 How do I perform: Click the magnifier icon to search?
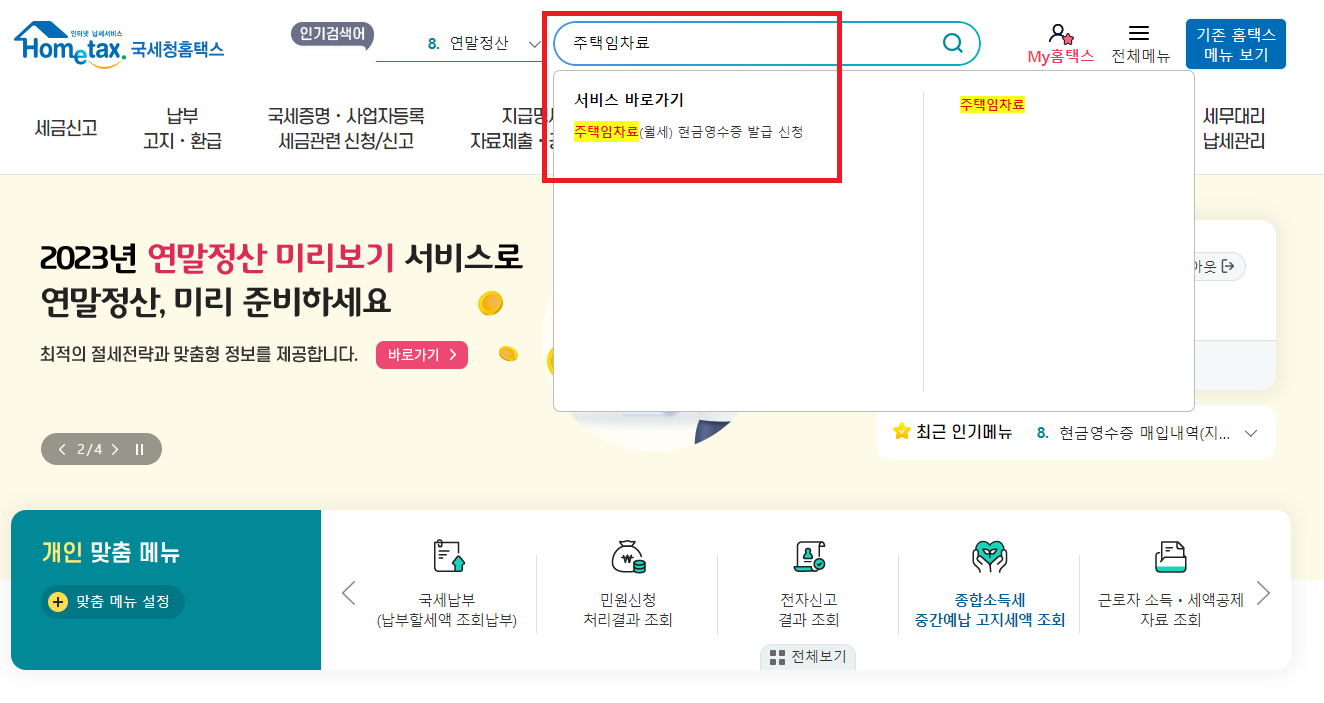(950, 43)
